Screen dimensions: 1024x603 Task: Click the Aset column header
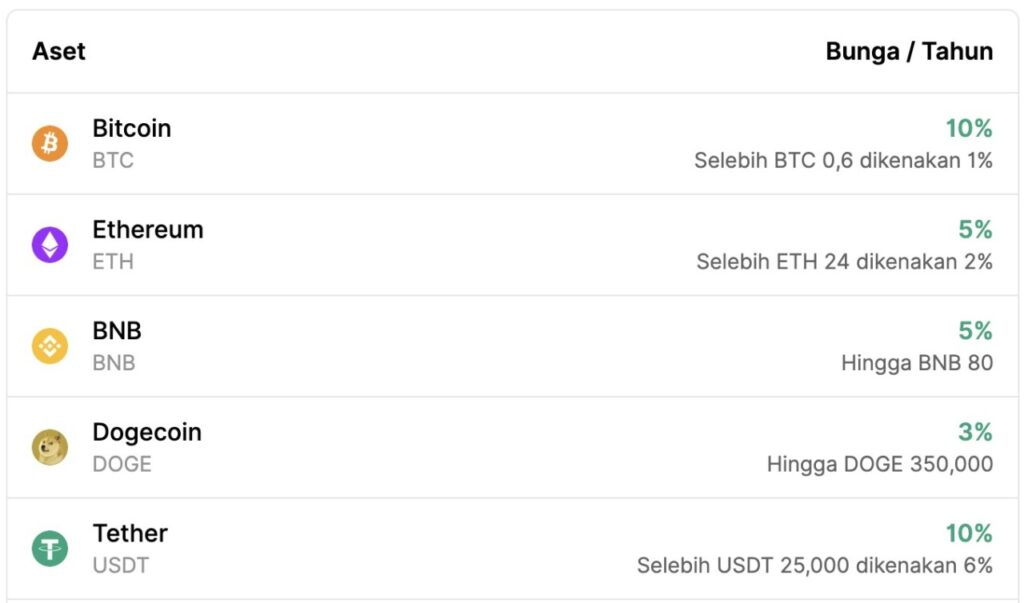pos(59,52)
